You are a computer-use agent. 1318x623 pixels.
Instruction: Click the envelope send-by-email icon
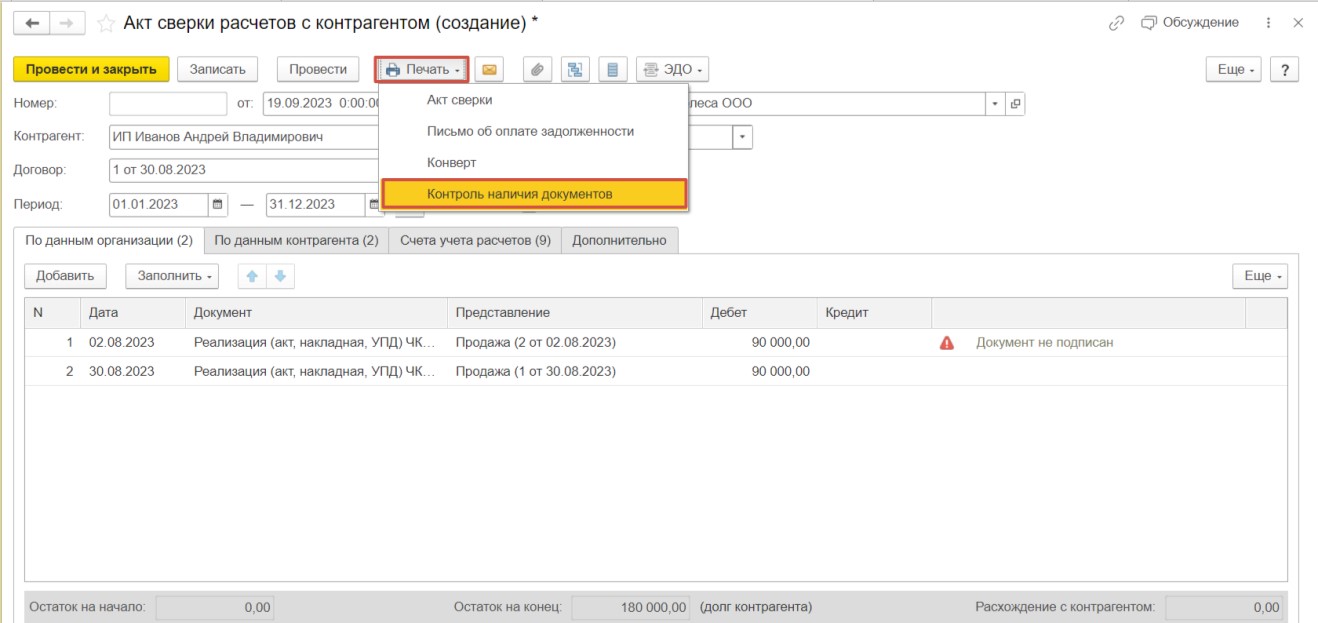click(x=489, y=70)
